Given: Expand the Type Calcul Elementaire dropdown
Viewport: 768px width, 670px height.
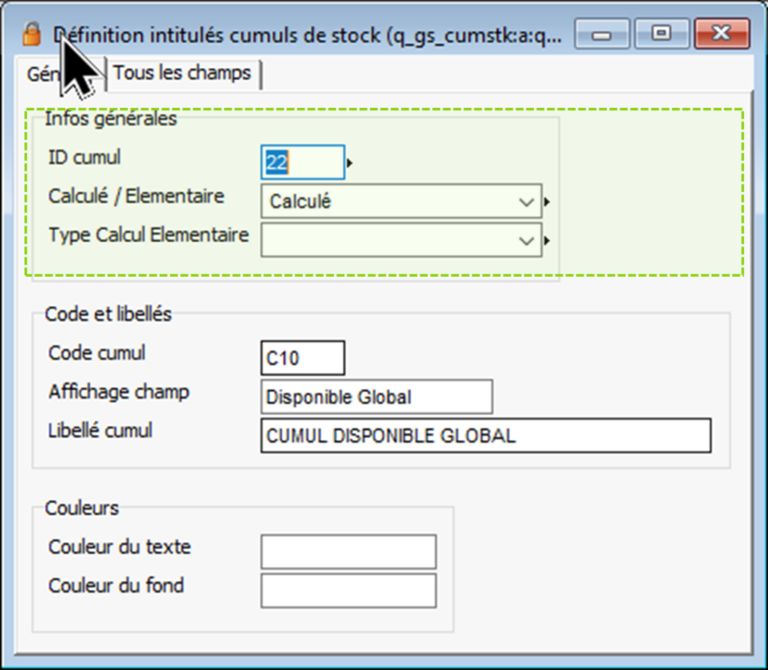Looking at the screenshot, I should point(527,240).
